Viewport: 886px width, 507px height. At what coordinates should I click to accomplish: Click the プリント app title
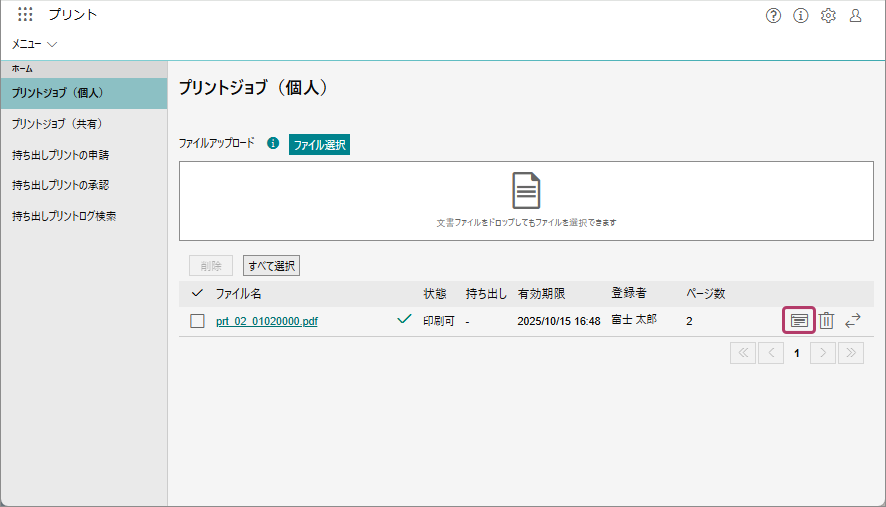pos(72,15)
